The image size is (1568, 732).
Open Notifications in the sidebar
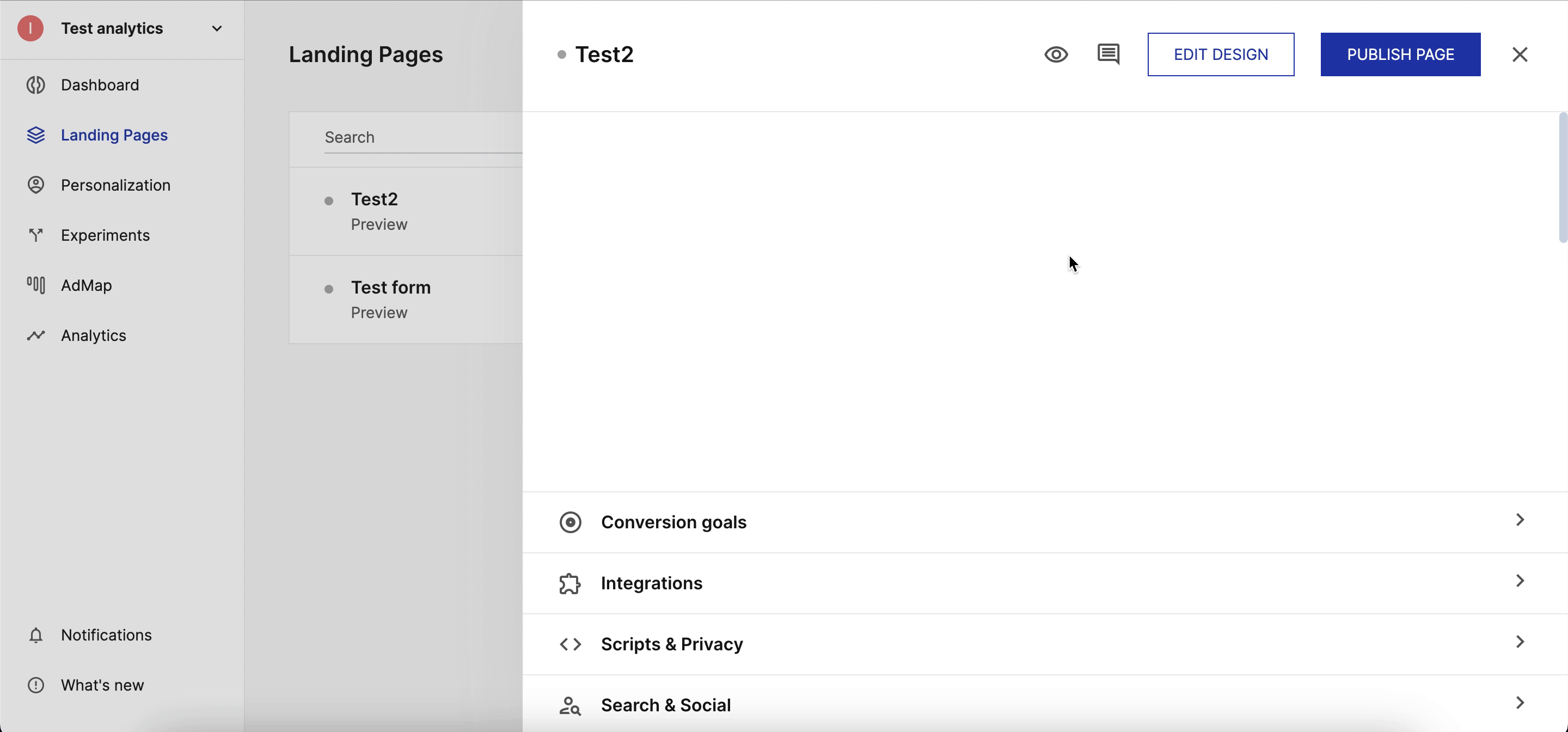107,635
